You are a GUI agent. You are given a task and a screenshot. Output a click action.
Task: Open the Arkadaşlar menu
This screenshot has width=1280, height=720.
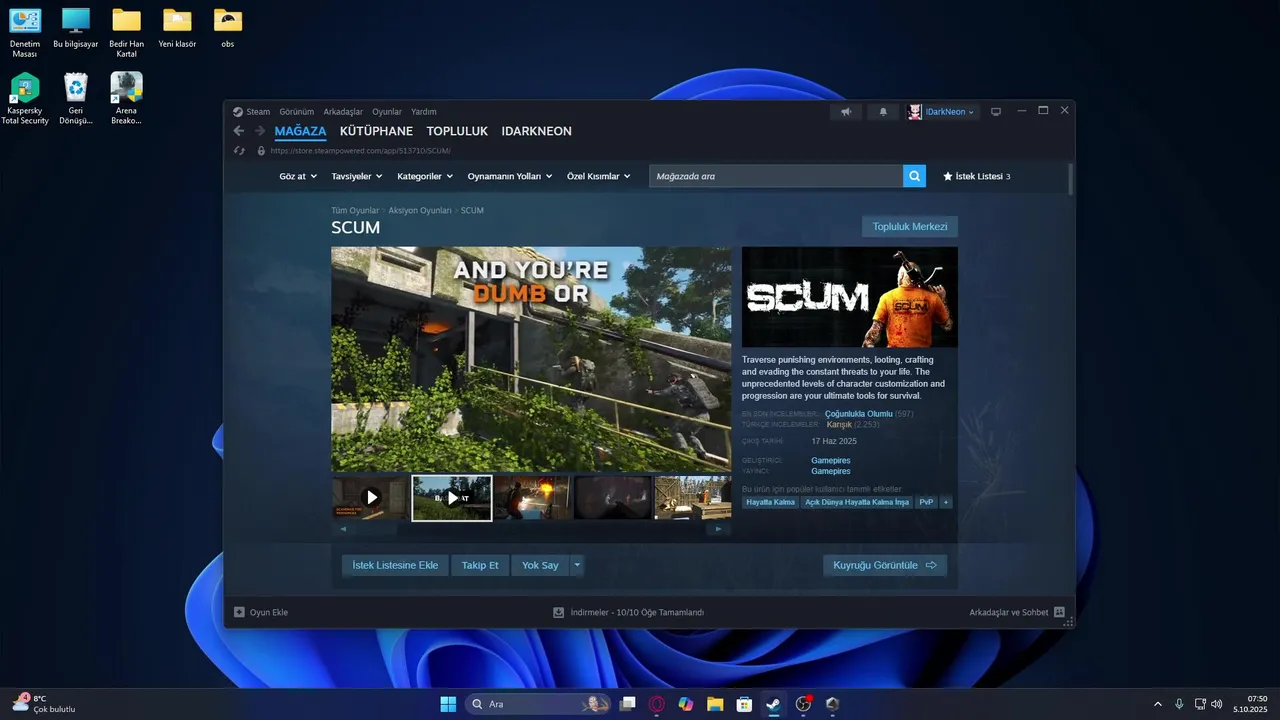click(x=343, y=112)
